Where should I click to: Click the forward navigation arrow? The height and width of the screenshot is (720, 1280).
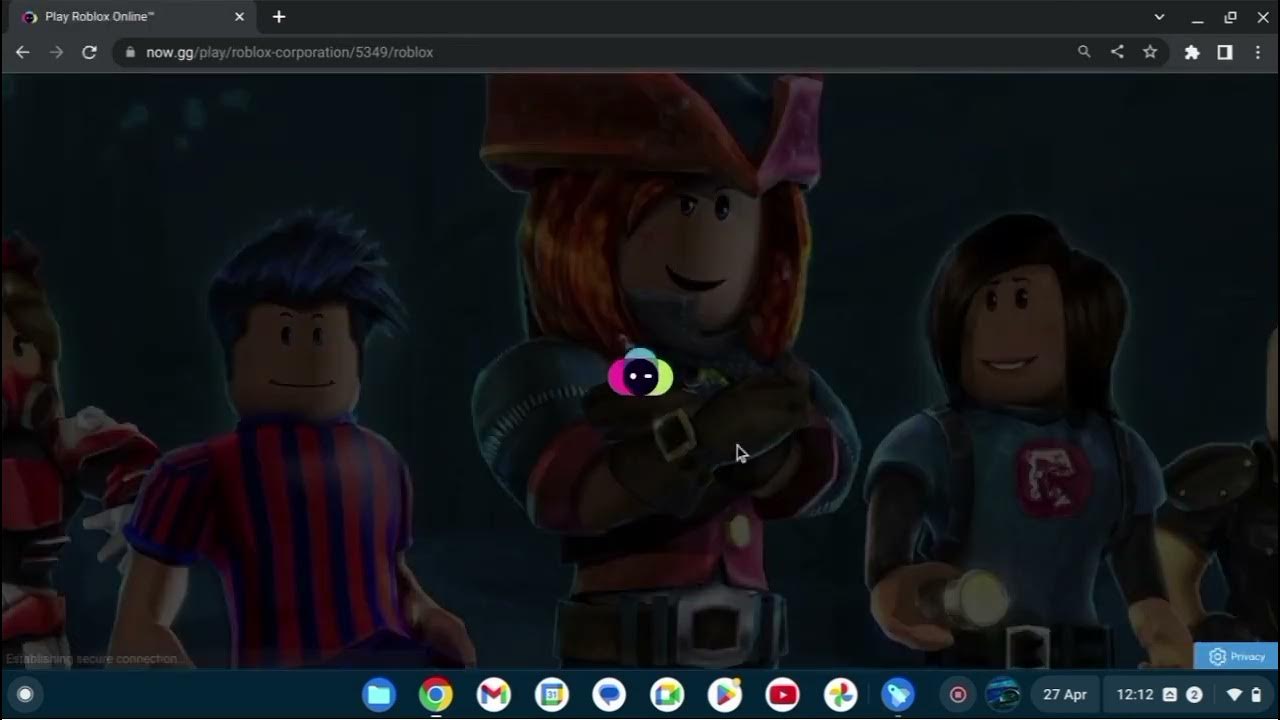[x=56, y=52]
